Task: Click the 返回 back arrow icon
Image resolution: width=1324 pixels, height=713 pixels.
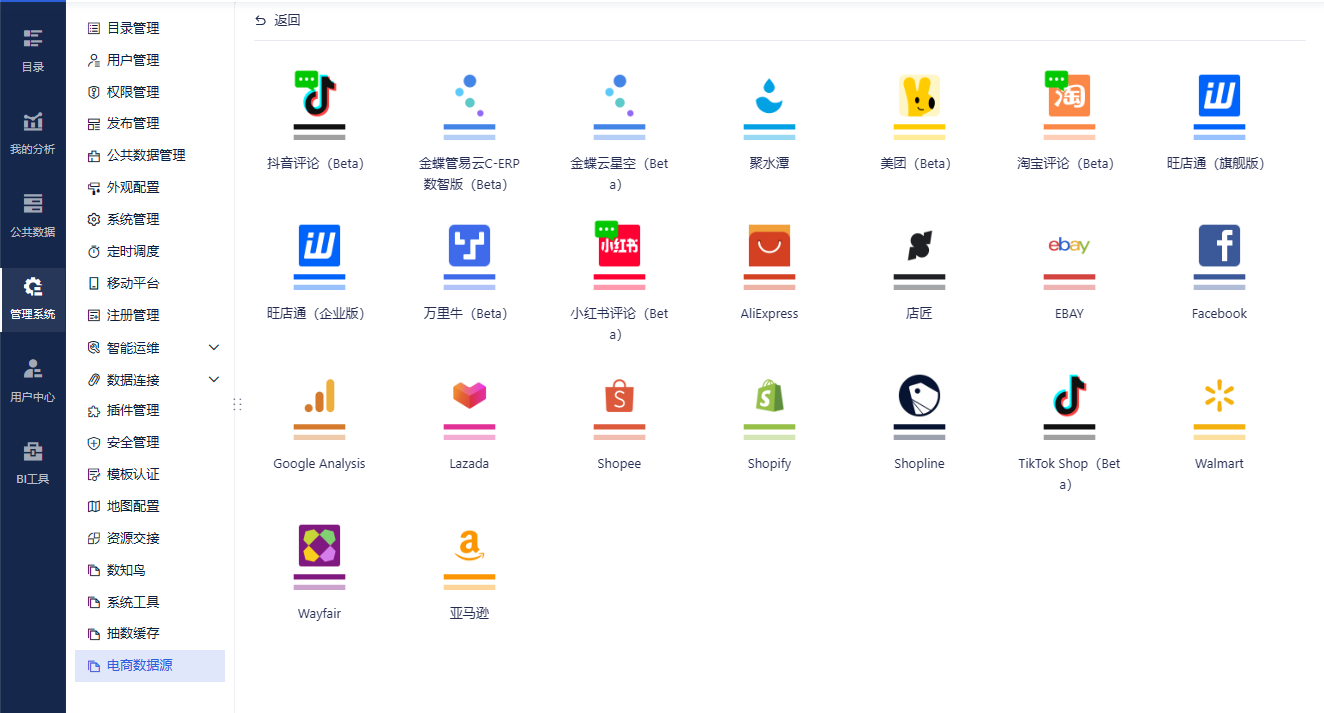Action: [x=261, y=20]
